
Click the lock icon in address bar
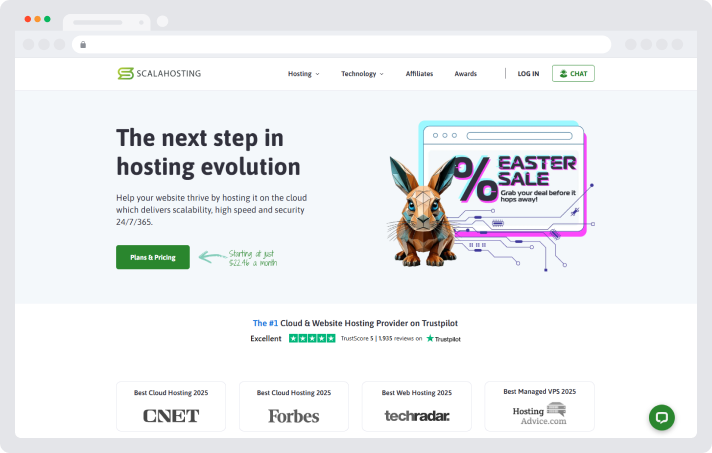pyautogui.click(x=83, y=44)
